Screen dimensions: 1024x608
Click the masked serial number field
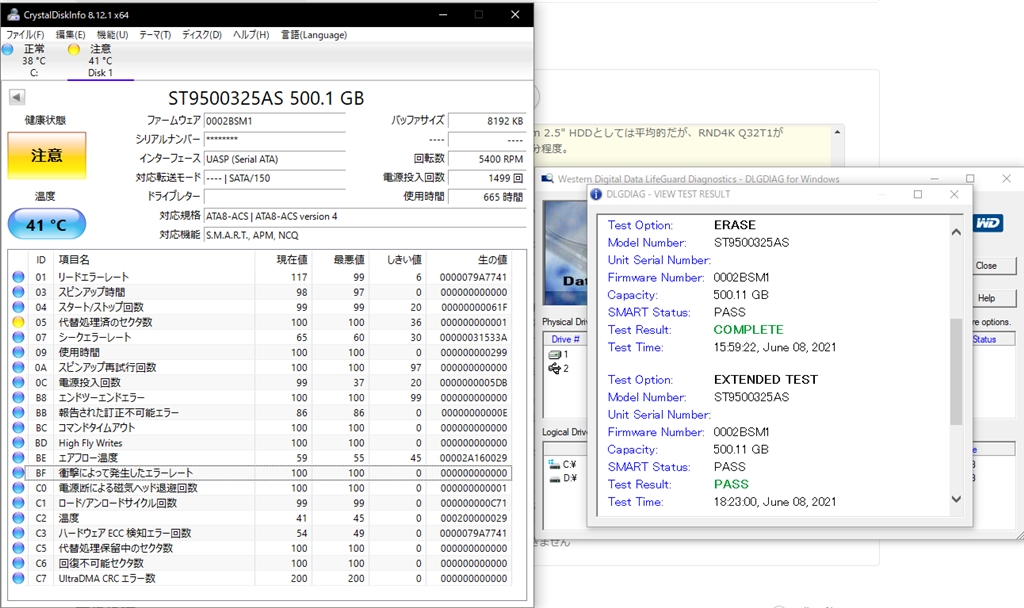[274, 140]
